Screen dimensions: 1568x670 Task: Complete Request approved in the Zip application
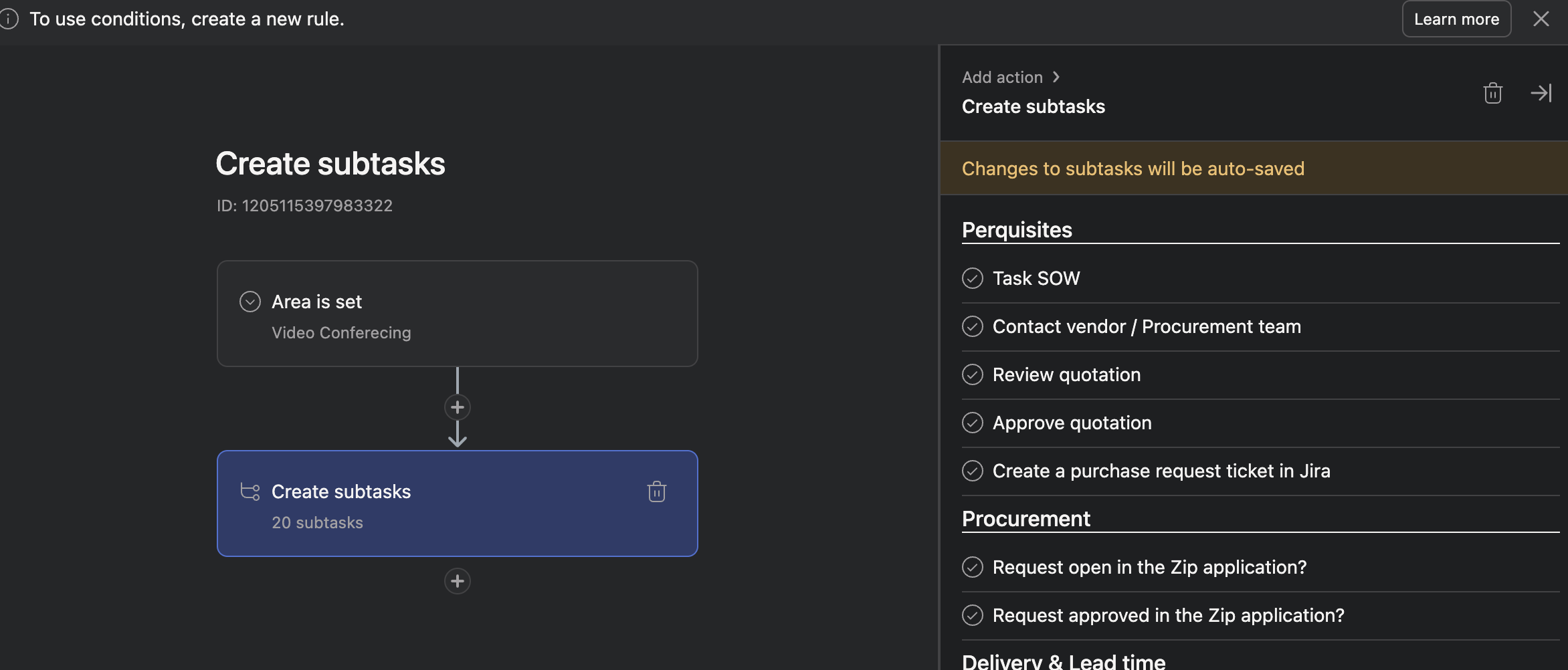click(x=973, y=615)
